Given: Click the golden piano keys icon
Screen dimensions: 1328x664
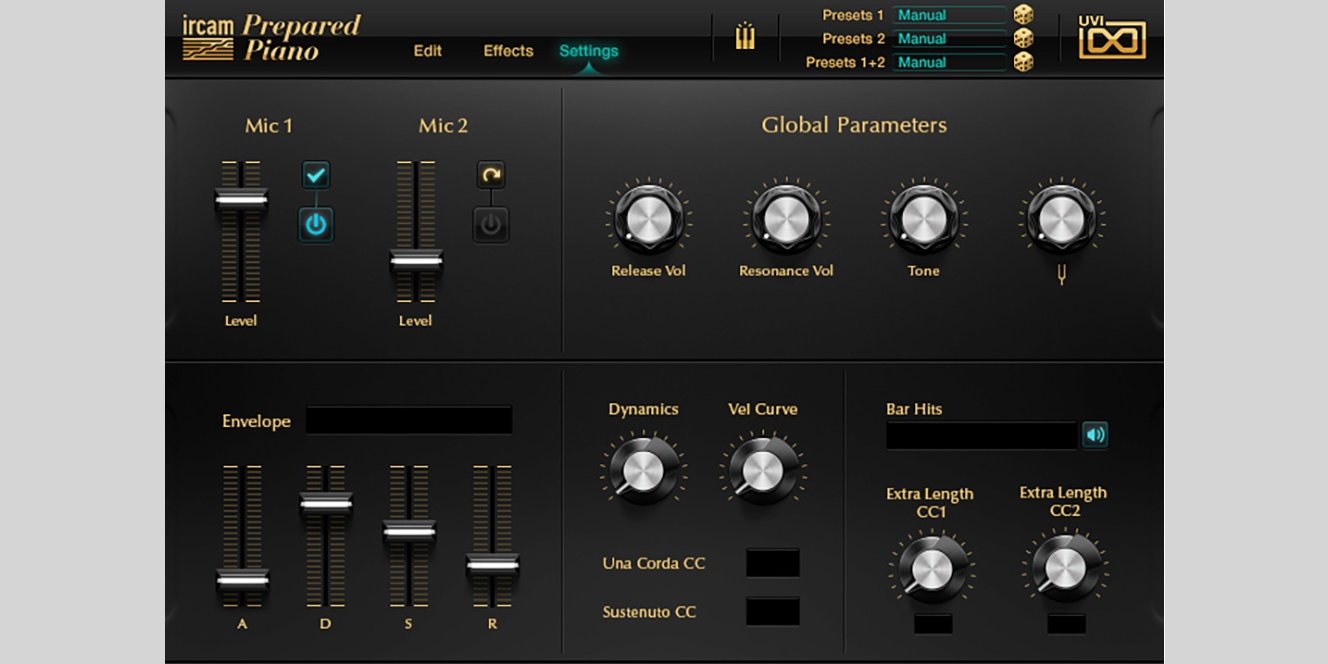Looking at the screenshot, I should (745, 38).
